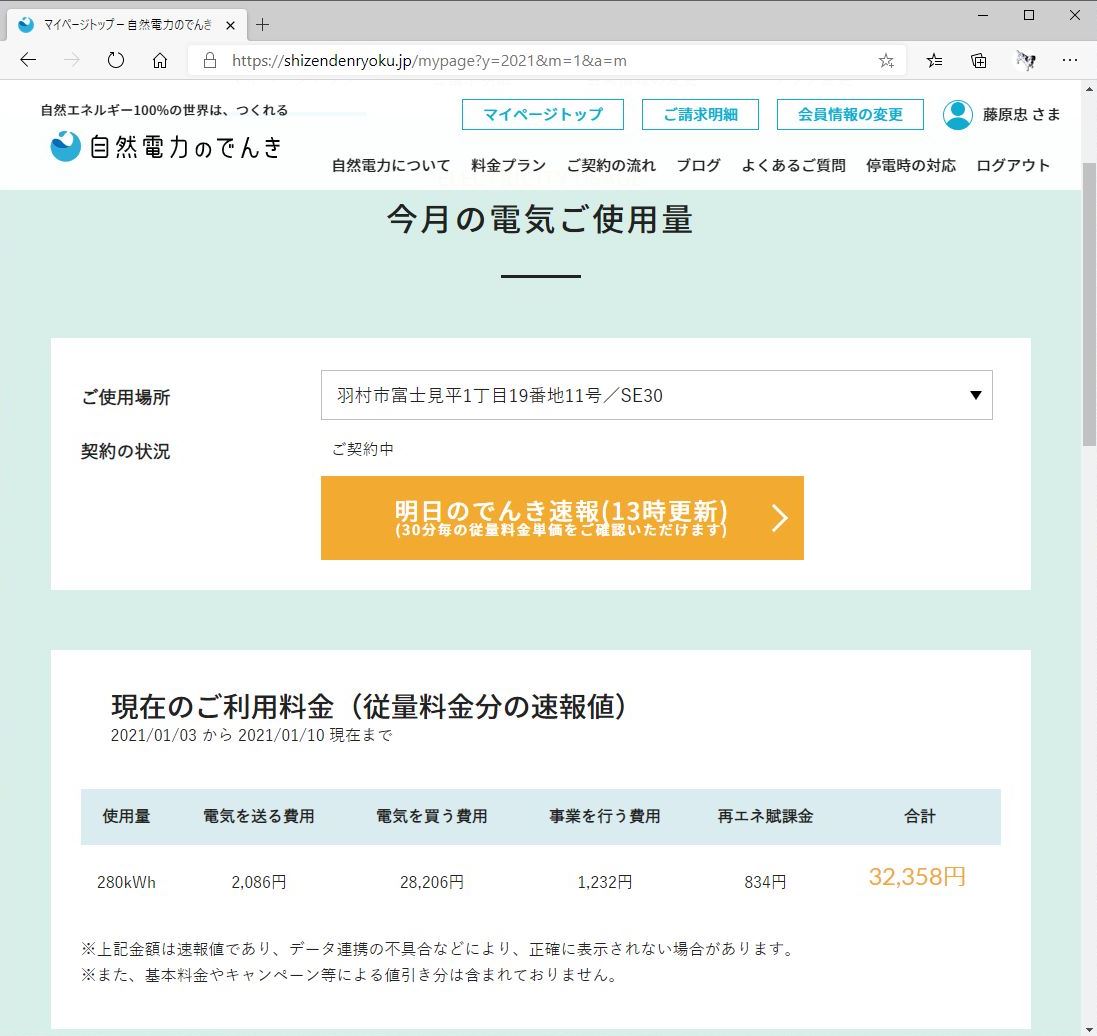Image resolution: width=1097 pixels, height=1036 pixels.
Task: Click the browser profile avatar icon
Action: pos(1025,61)
